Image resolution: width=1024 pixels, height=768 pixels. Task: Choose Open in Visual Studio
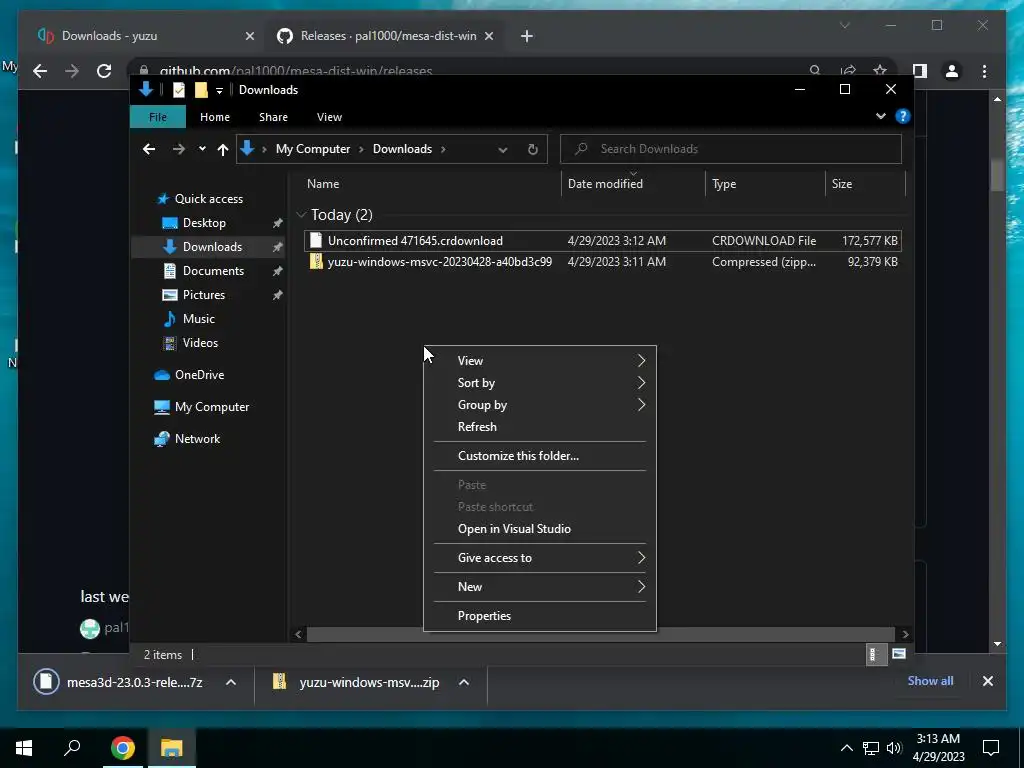[x=540, y=529]
